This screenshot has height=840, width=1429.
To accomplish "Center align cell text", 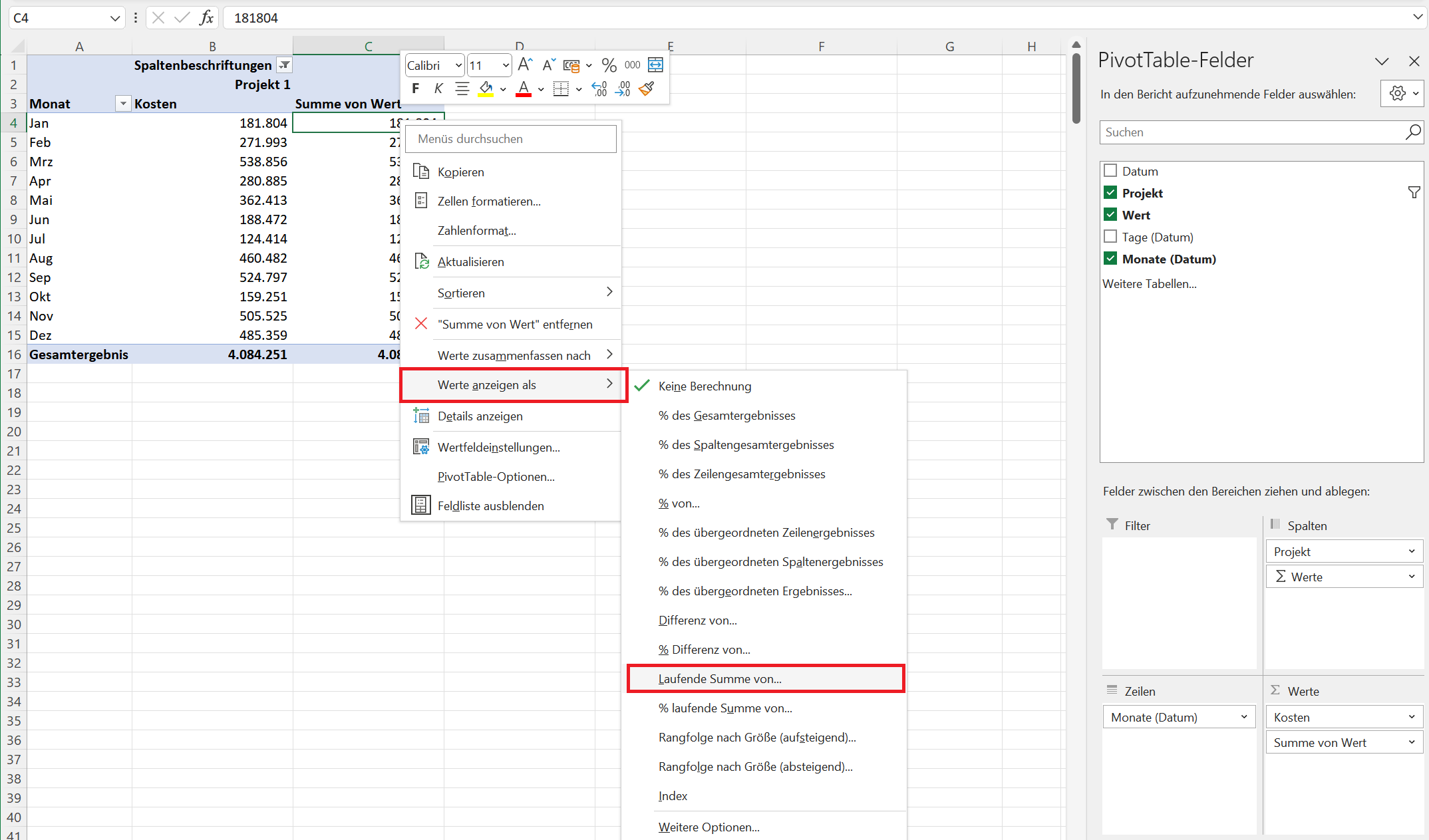I will pyautogui.click(x=462, y=88).
